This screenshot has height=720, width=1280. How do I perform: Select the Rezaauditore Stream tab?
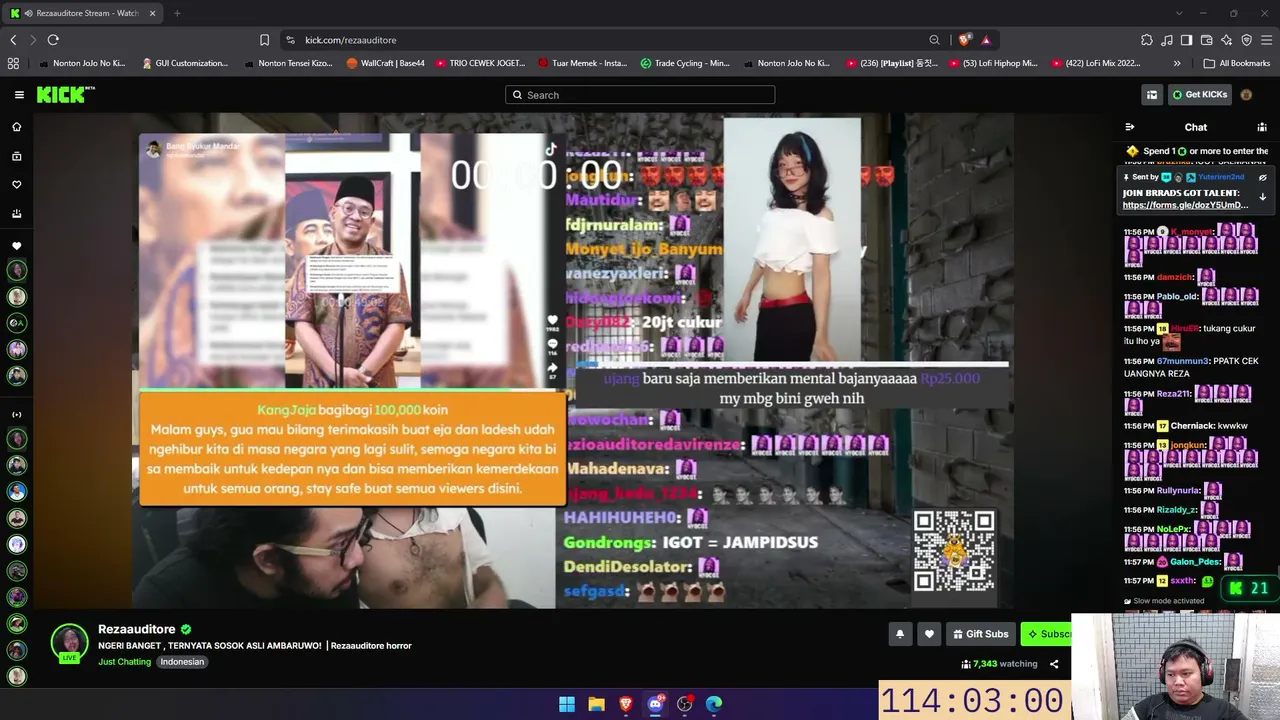[x=84, y=13]
